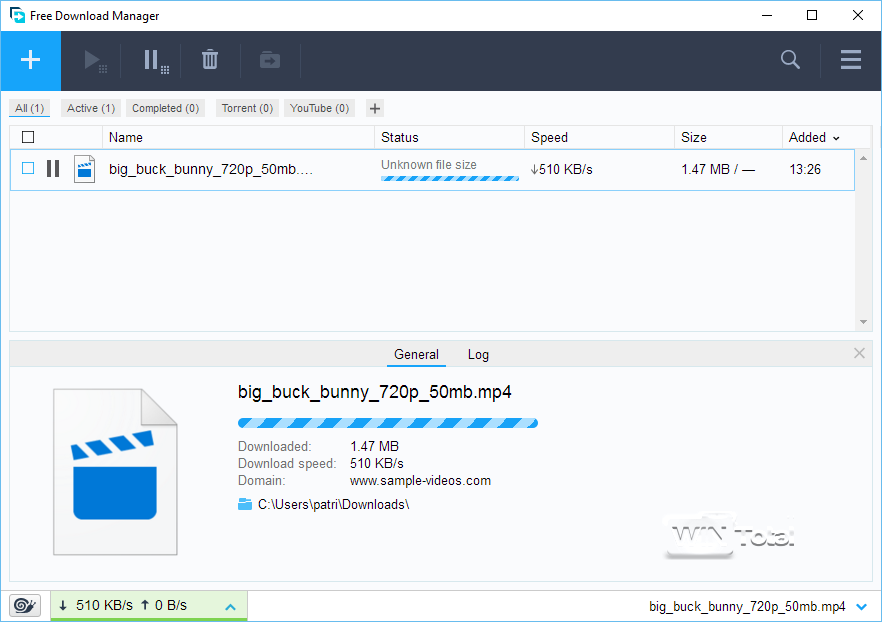Expand the speed panel arrow in status bar

pos(230,606)
